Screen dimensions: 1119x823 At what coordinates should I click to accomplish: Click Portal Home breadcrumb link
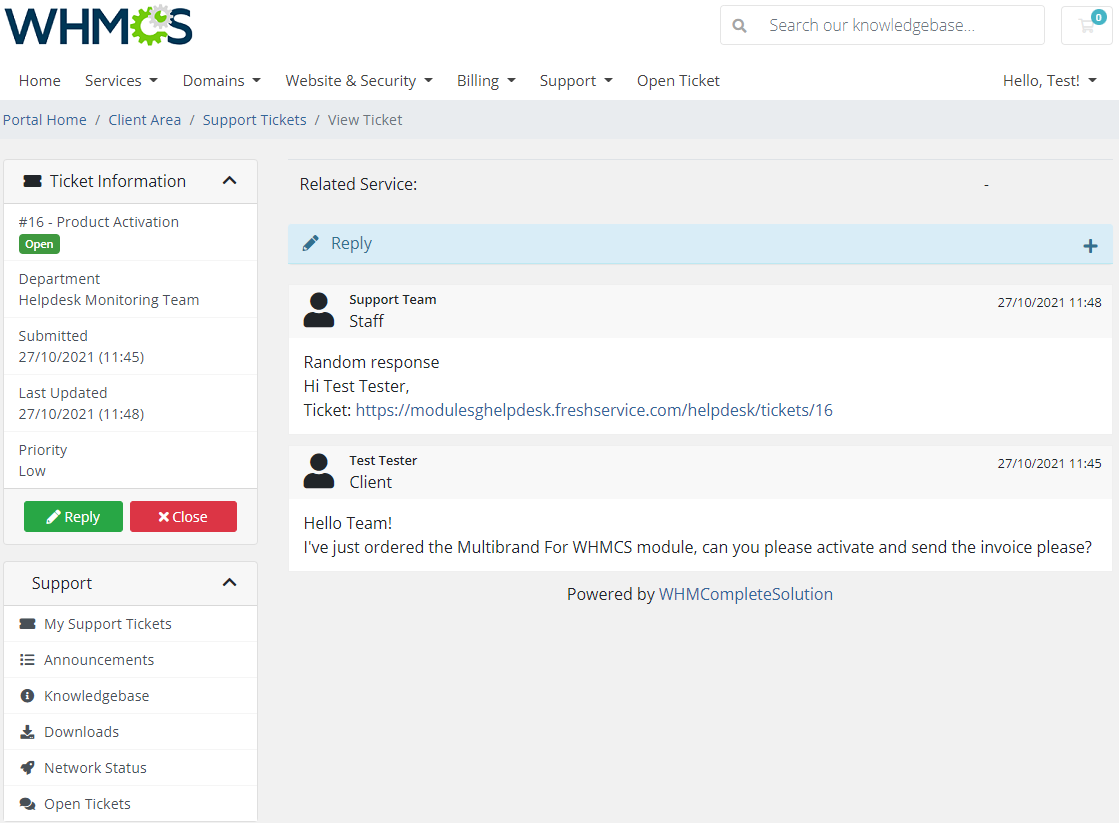[45, 120]
